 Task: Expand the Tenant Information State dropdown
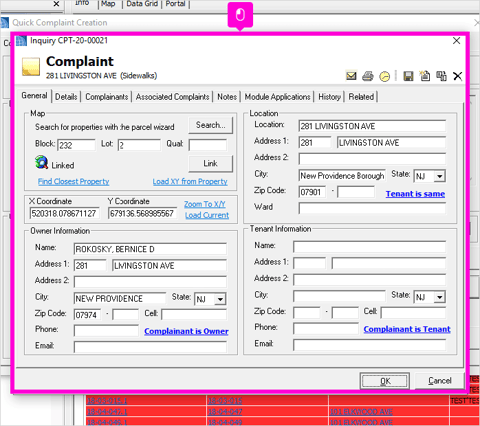[440, 297]
